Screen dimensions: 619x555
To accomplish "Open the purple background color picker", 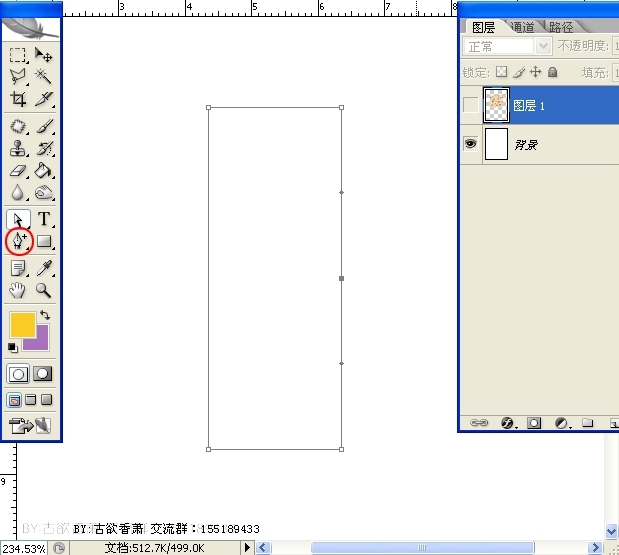I will tap(42, 343).
